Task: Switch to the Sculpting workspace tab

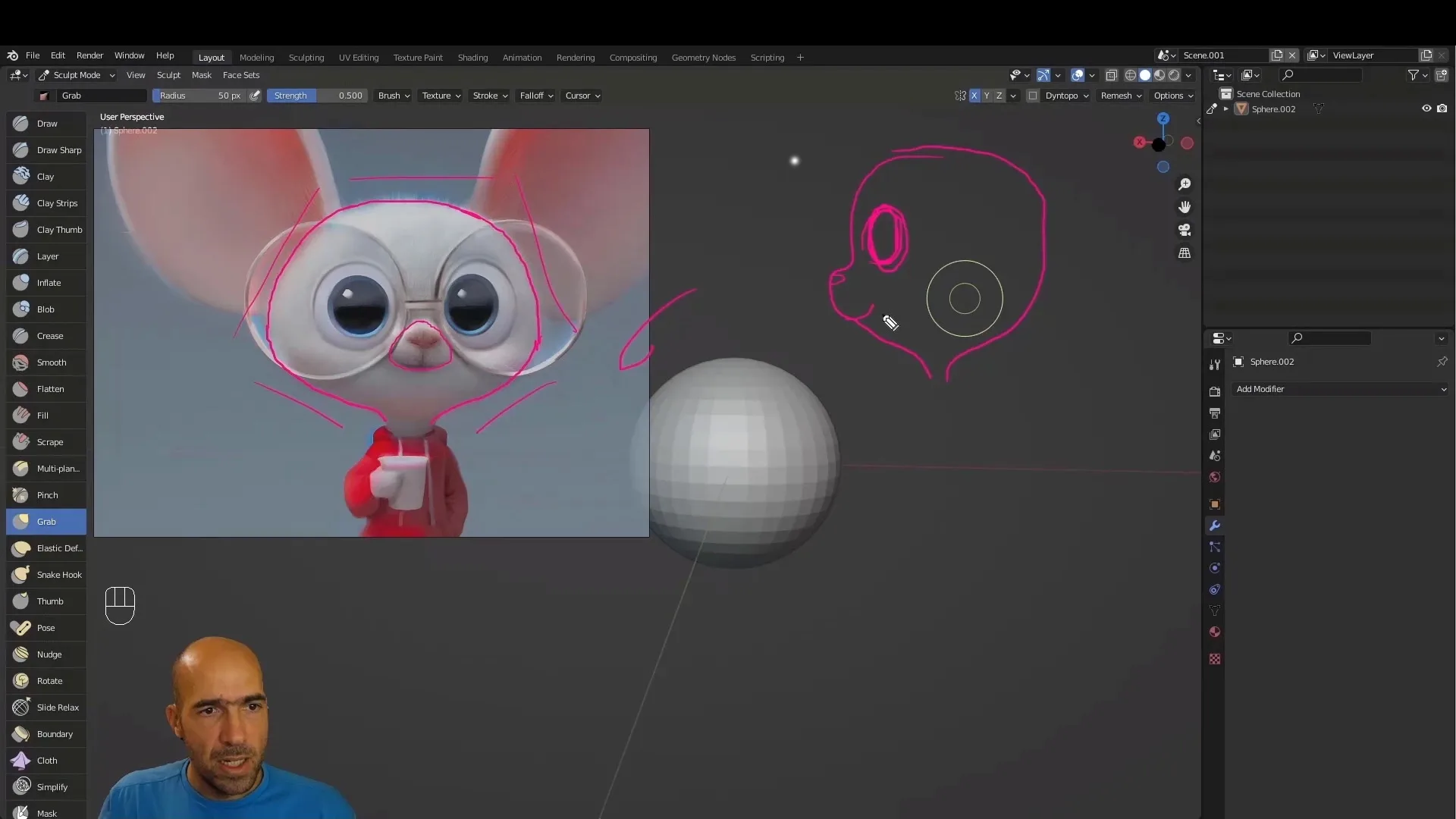Action: pyautogui.click(x=306, y=57)
